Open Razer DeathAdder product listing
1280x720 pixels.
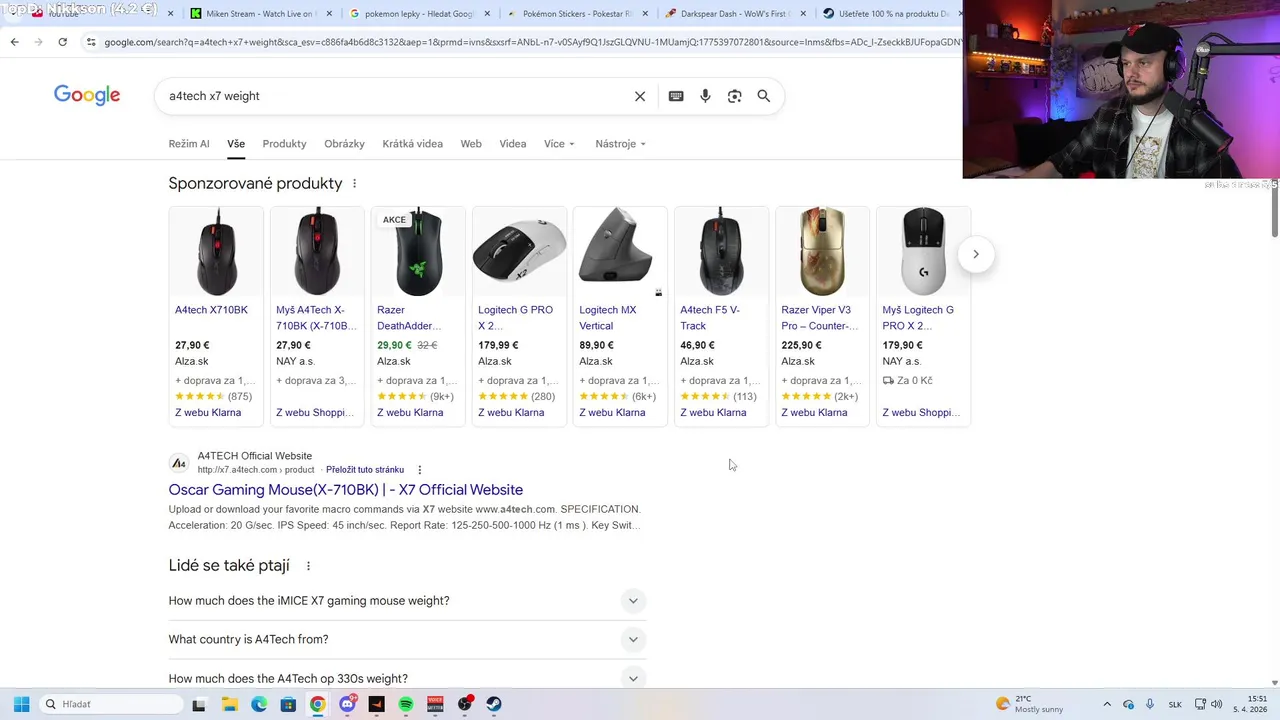point(418,316)
